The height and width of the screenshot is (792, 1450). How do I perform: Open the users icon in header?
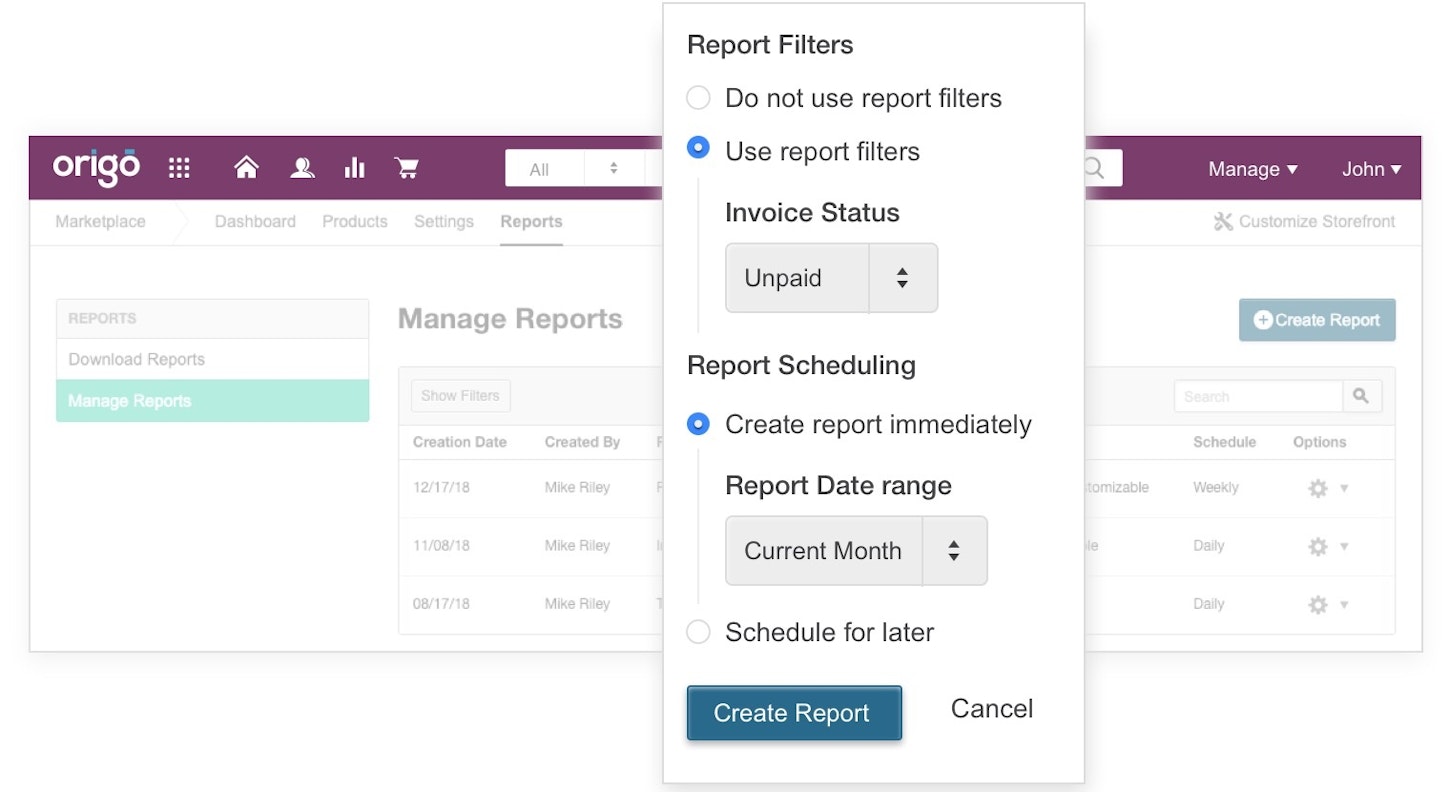click(301, 168)
